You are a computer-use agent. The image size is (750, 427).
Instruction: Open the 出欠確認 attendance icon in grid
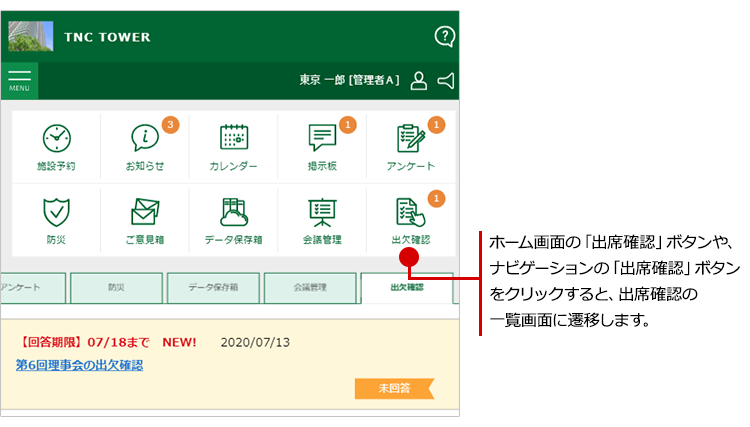pos(410,219)
